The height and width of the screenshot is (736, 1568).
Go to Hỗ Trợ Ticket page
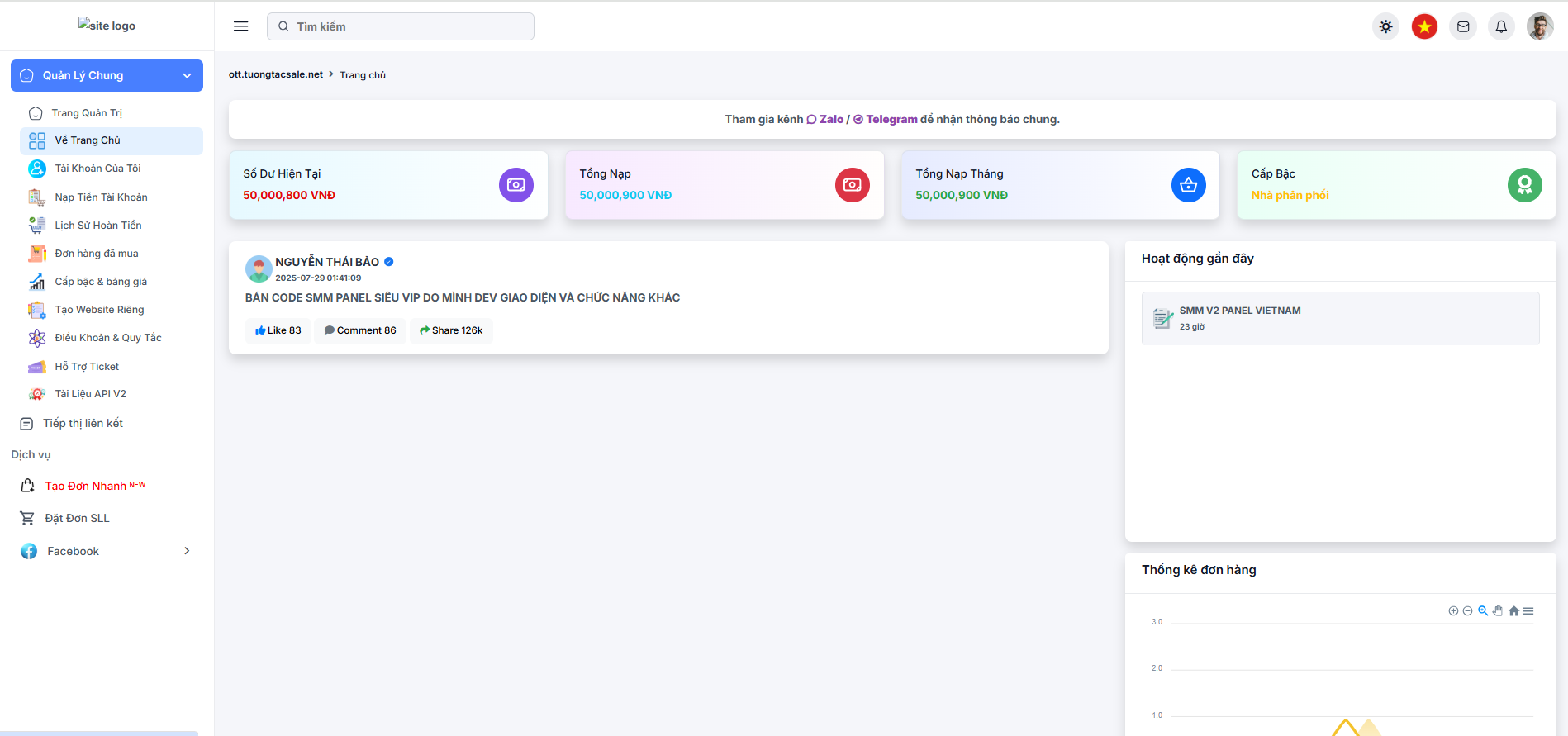click(x=87, y=367)
